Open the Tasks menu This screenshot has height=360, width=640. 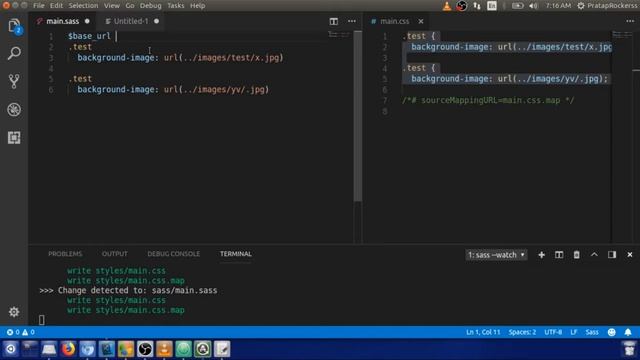176,6
